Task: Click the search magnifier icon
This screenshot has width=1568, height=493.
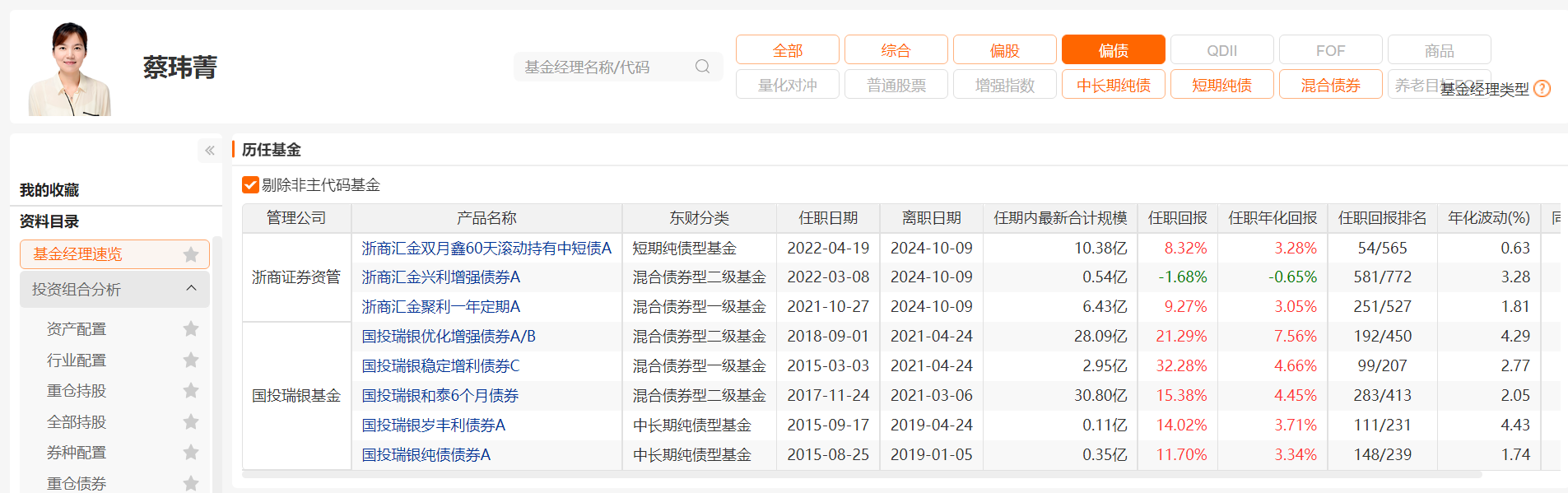Action: pyautogui.click(x=702, y=67)
